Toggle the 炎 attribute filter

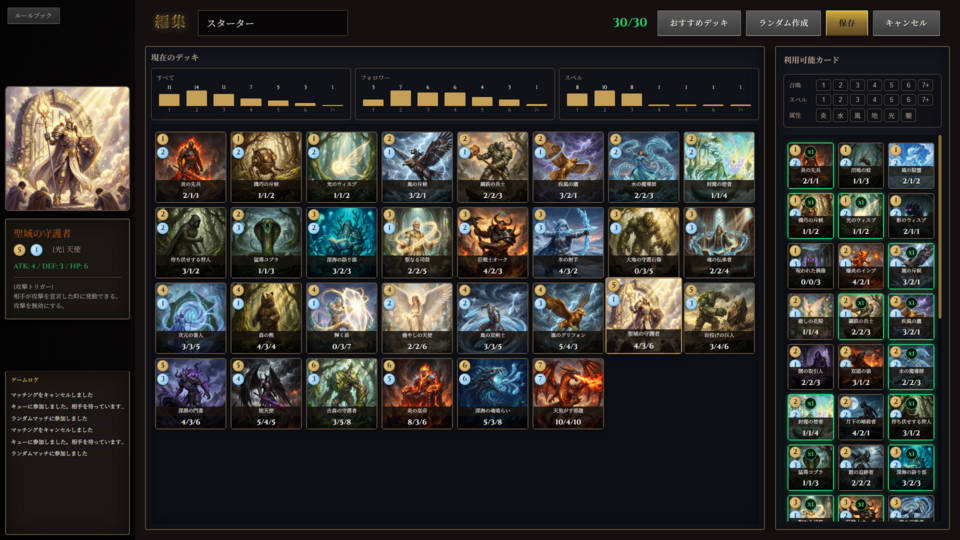point(823,115)
